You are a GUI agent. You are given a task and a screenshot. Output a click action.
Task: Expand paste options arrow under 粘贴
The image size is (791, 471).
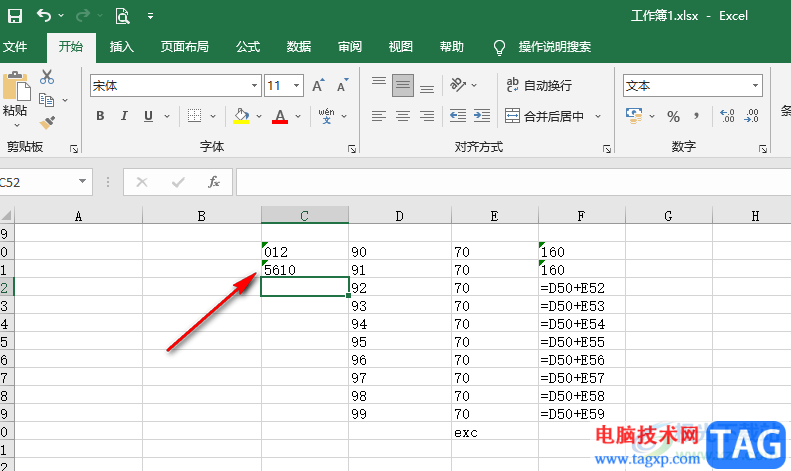click(x=16, y=125)
